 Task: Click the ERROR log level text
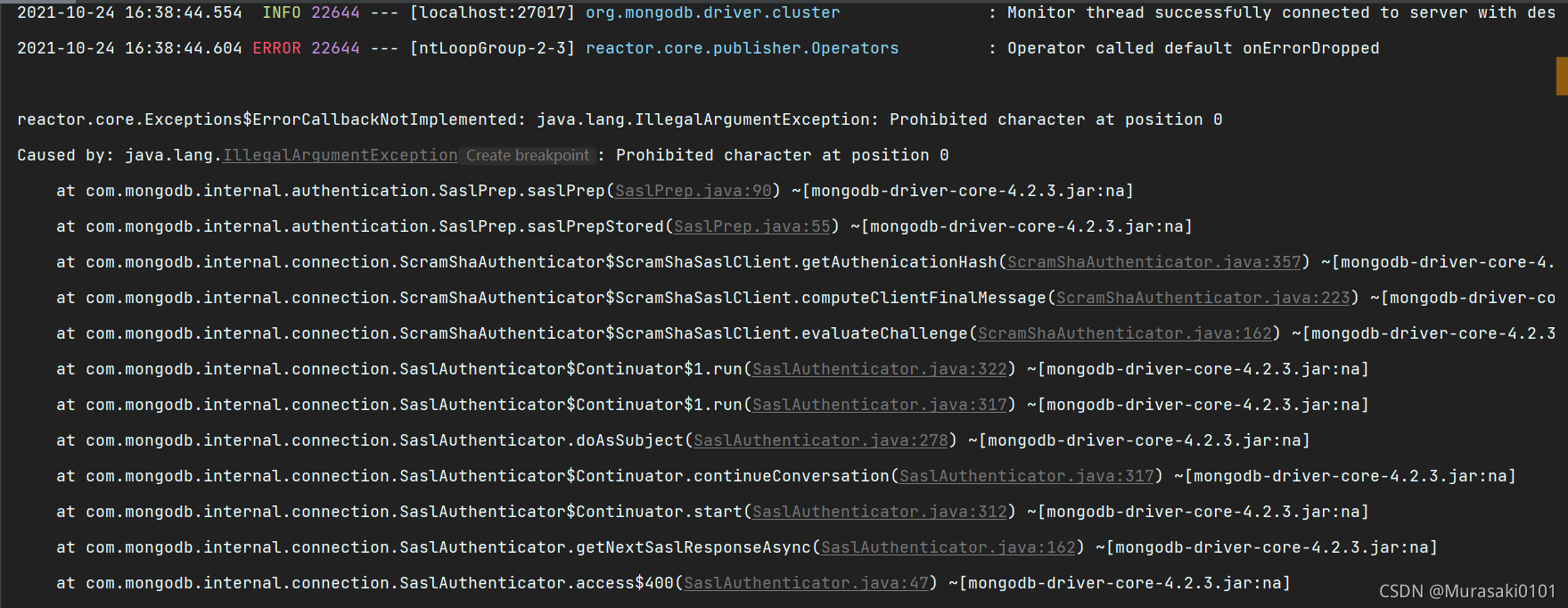pos(277,48)
